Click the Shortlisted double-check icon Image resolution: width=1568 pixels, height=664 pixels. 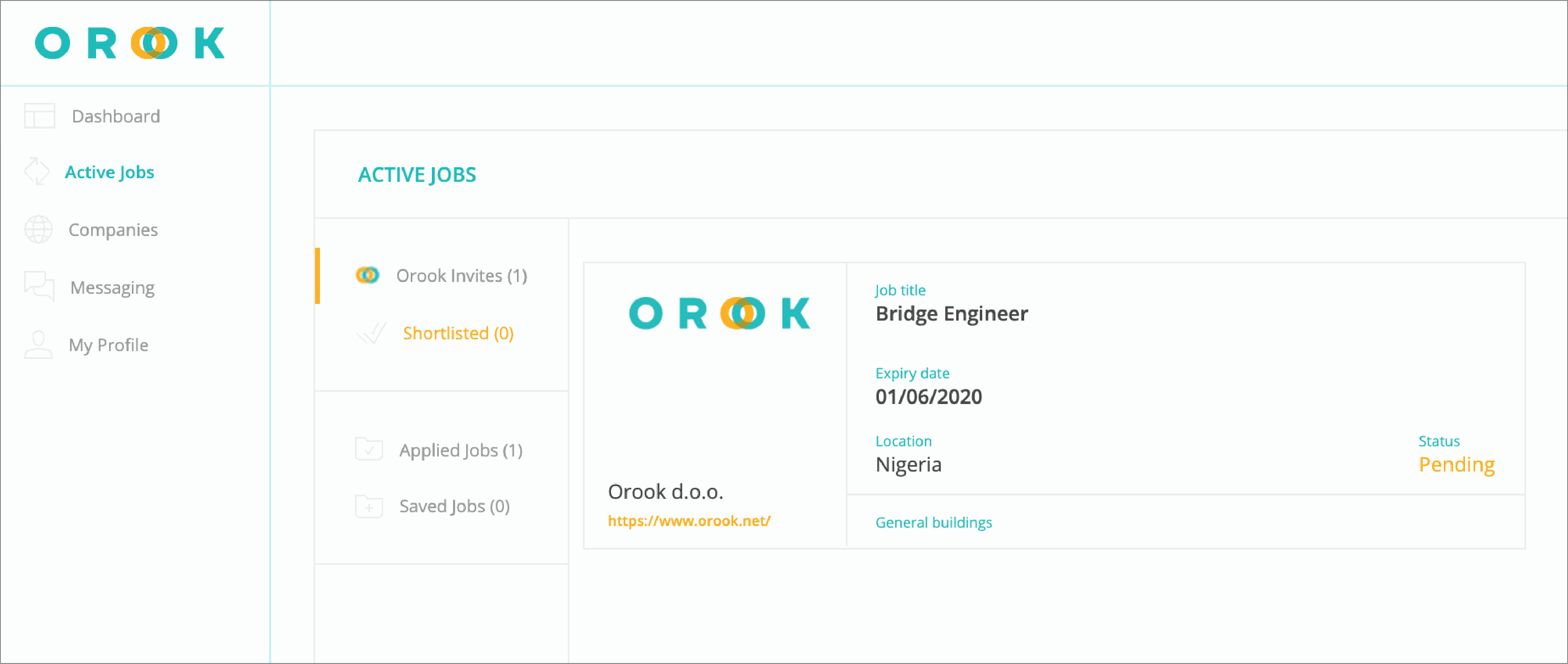pos(371,333)
